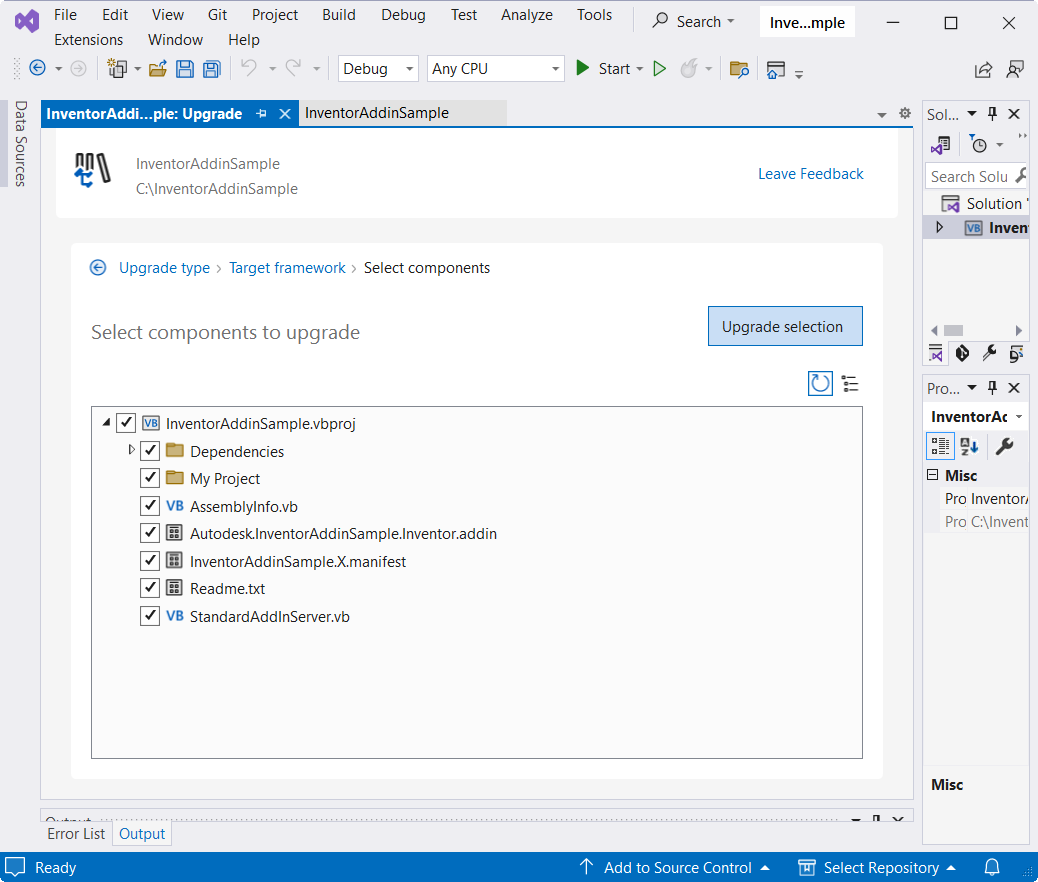
Task: Expand the project node in Solution Explorer
Action: coord(939,227)
